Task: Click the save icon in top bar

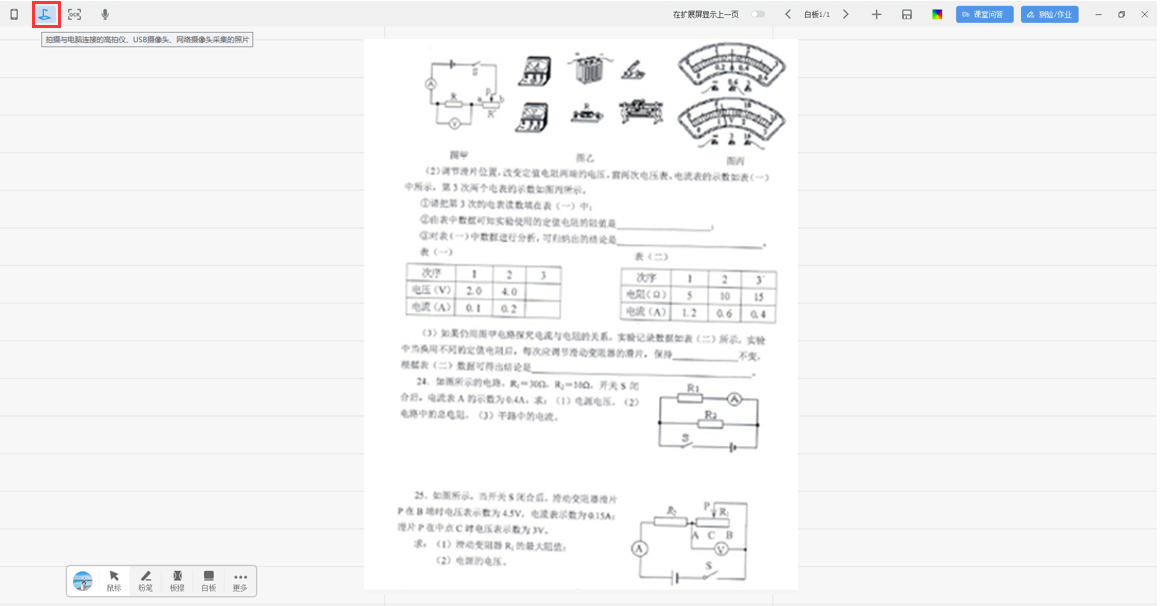Action: (907, 15)
